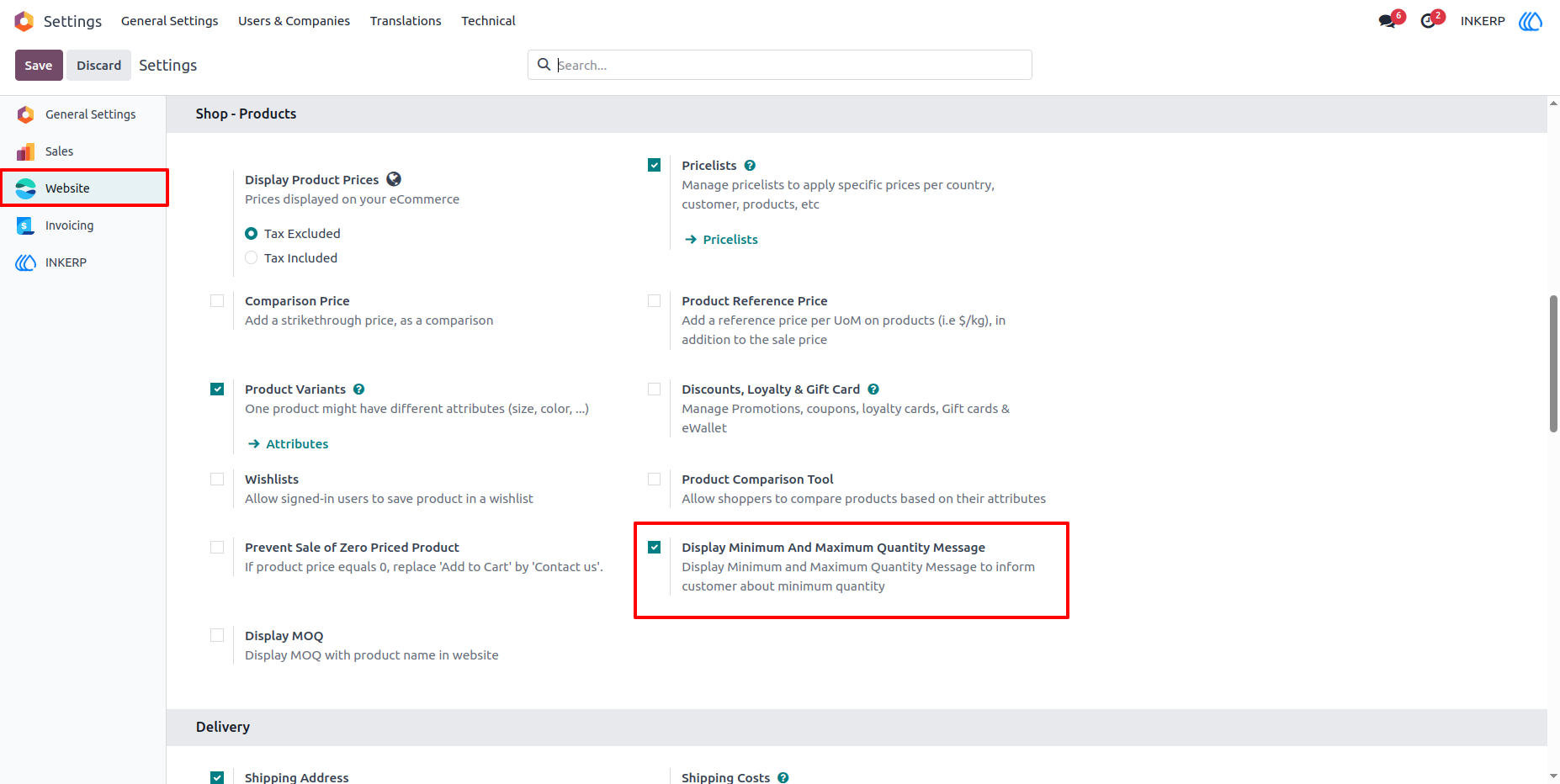Click the globe icon beside Display Product Prices
The height and width of the screenshot is (784, 1560).
point(394,179)
